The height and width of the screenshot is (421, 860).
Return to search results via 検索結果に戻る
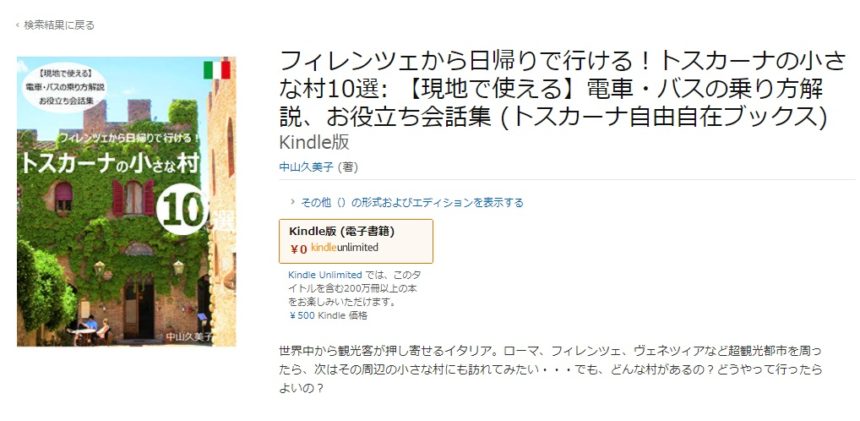tap(59, 25)
